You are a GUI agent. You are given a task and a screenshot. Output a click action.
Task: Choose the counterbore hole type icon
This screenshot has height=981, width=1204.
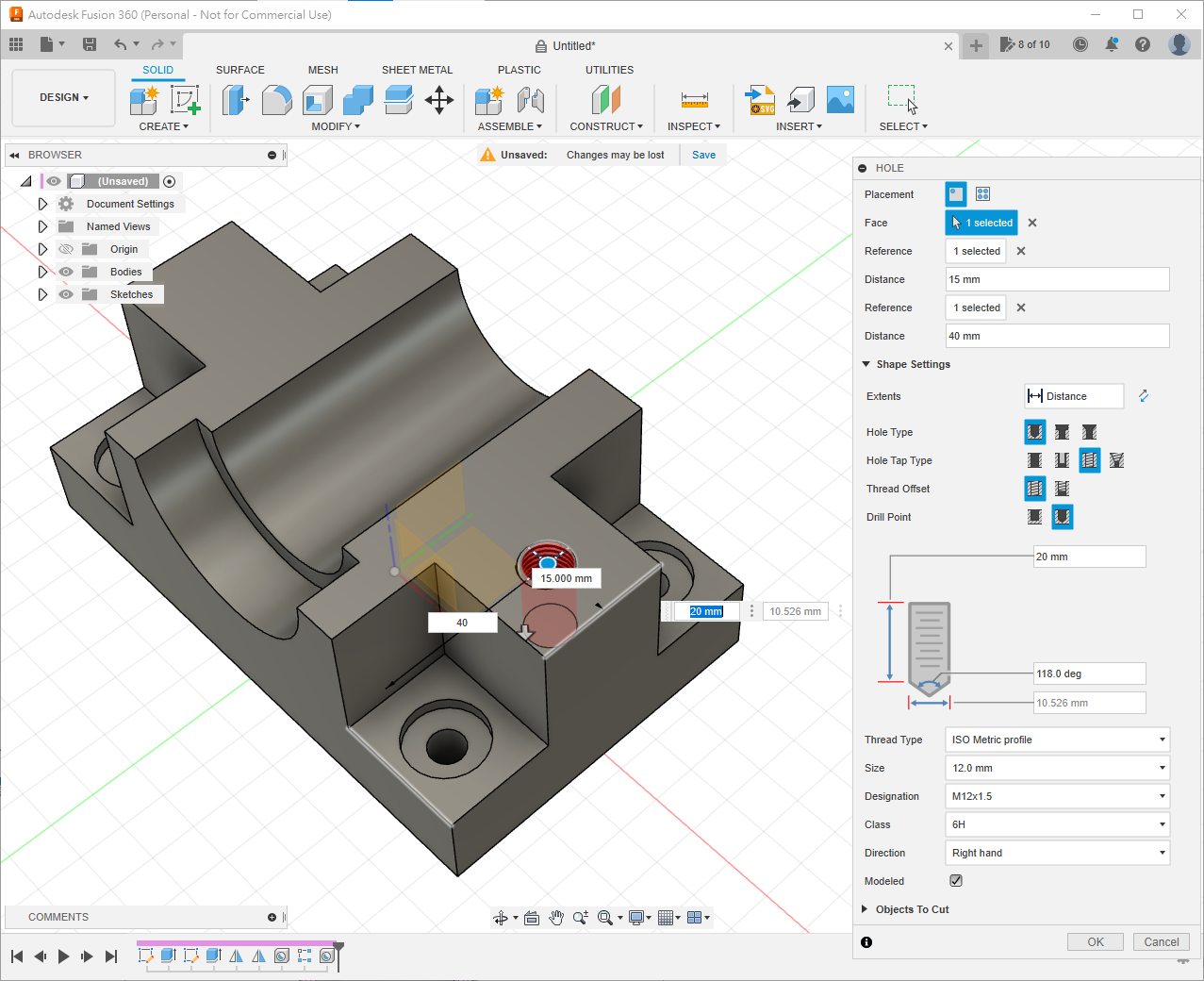1062,432
